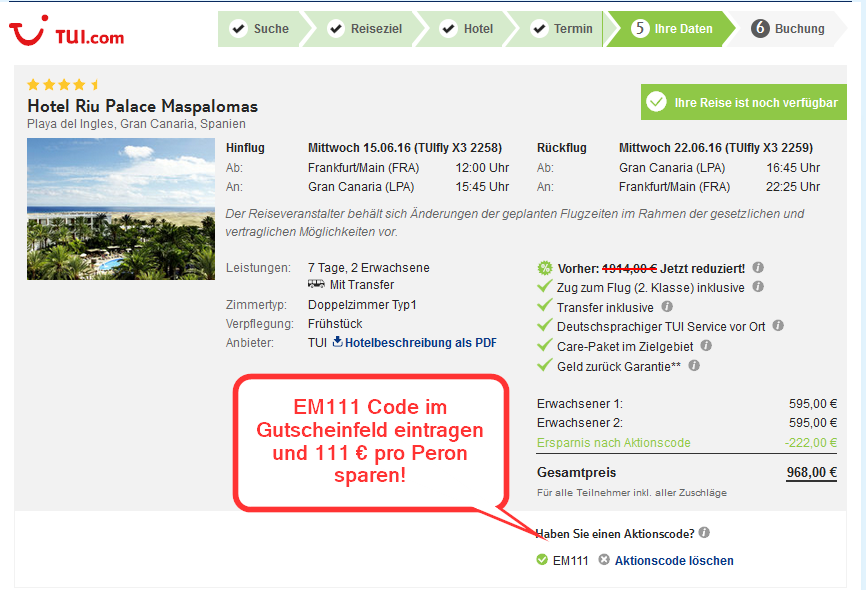The image size is (866, 590).
Task: Click the EM111 code text
Action: click(x=571, y=561)
